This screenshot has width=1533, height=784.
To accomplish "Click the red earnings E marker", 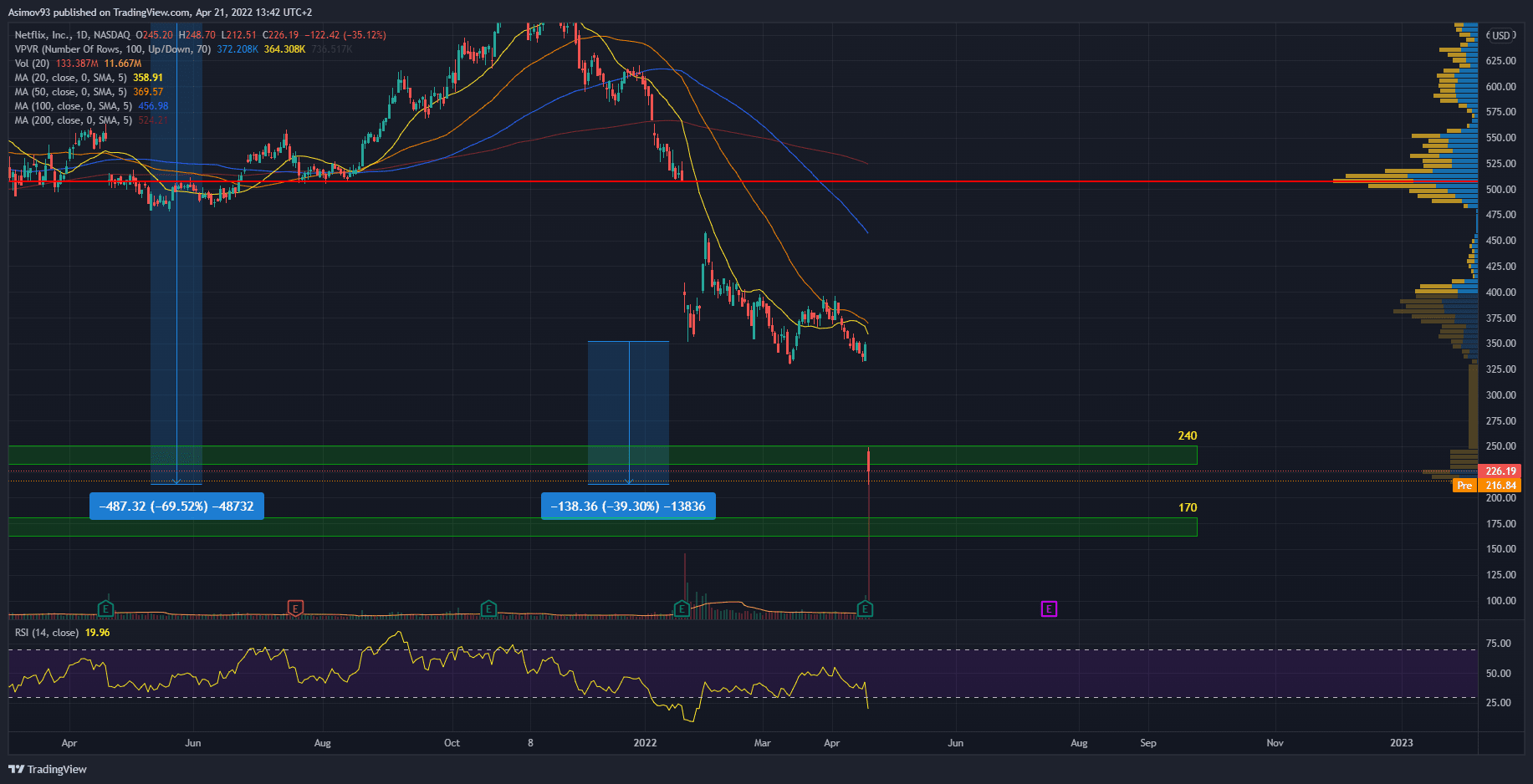I will (294, 608).
